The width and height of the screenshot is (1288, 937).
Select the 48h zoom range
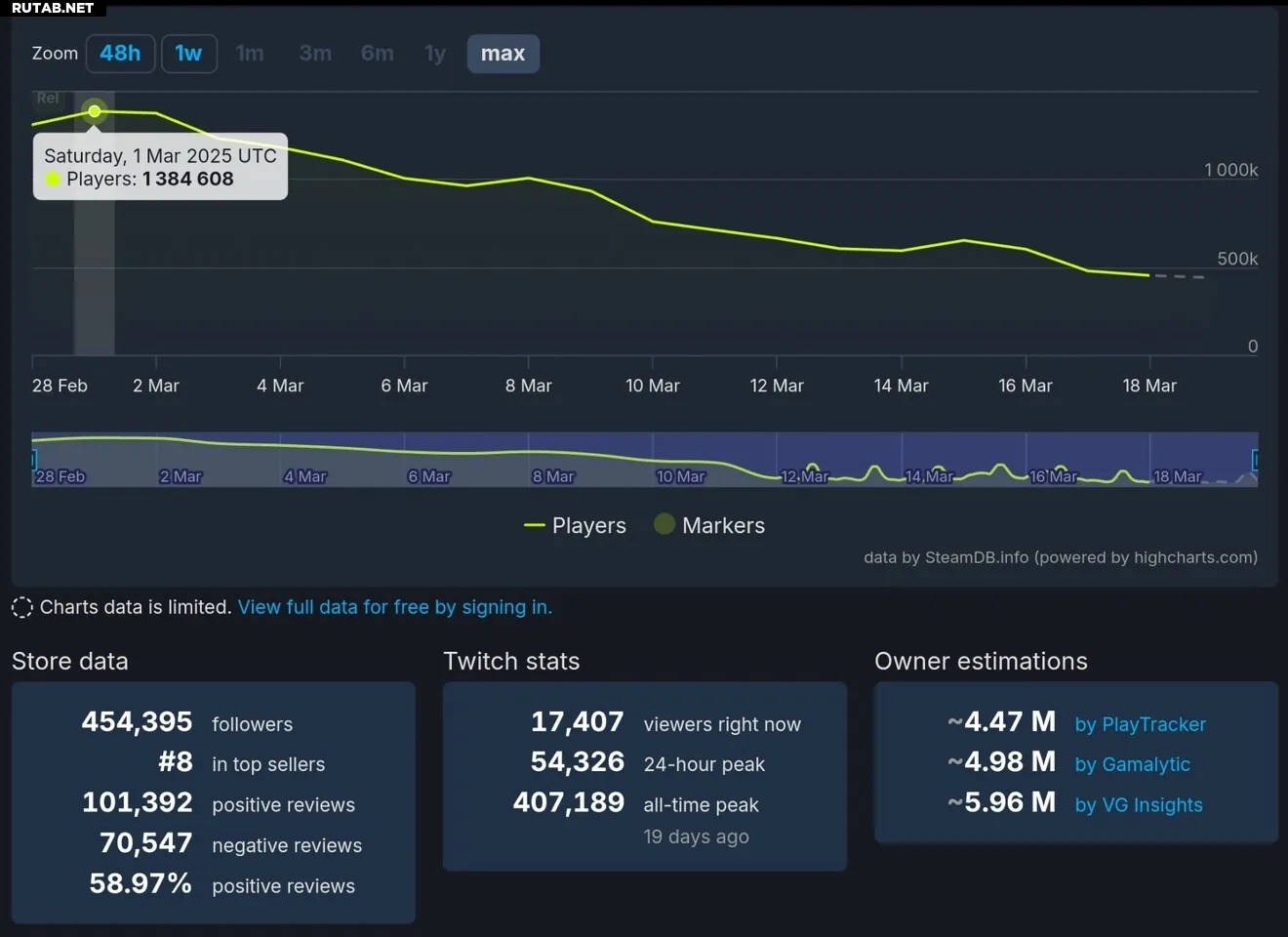coord(120,54)
